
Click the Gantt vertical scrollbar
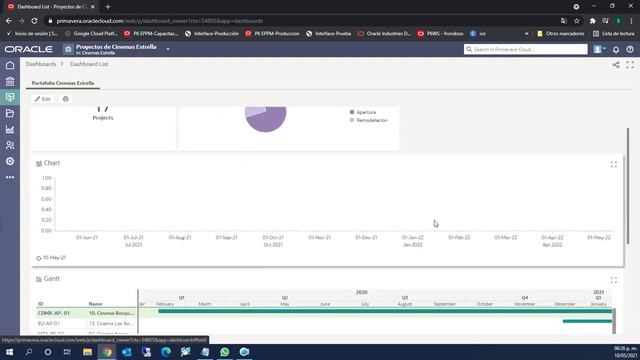(x=614, y=321)
